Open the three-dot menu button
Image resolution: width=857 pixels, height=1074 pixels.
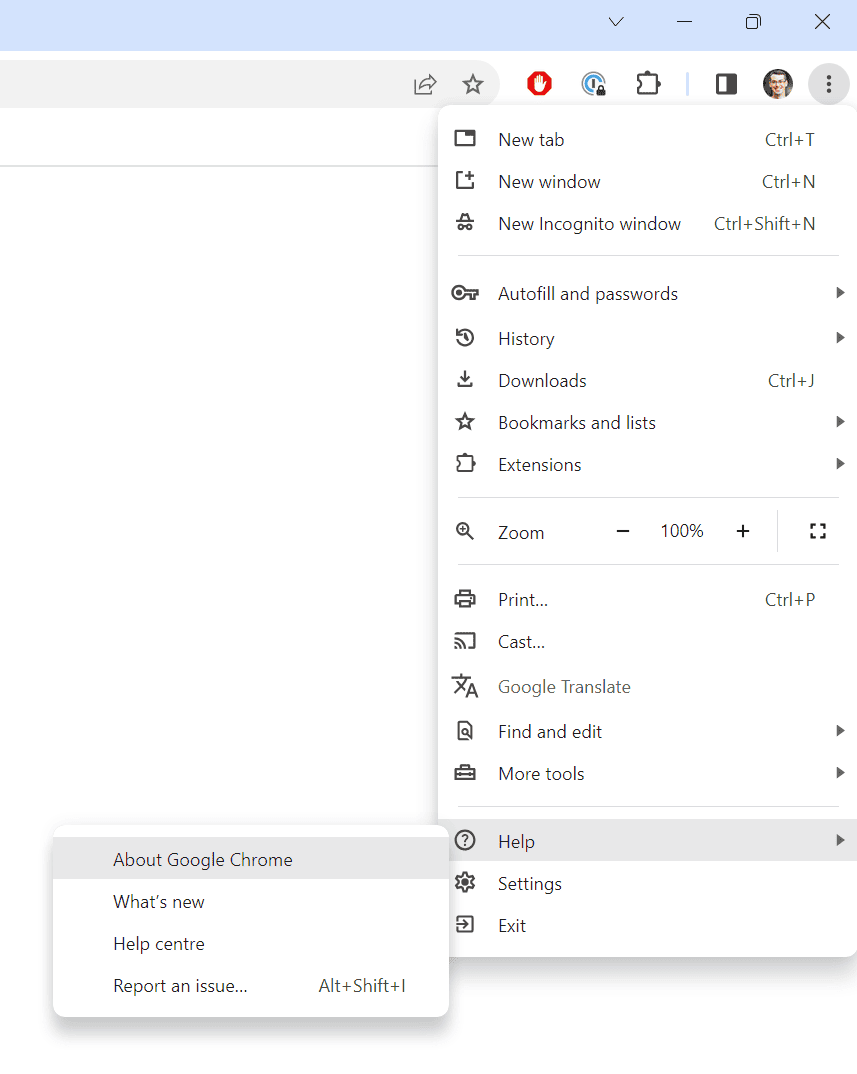click(829, 84)
